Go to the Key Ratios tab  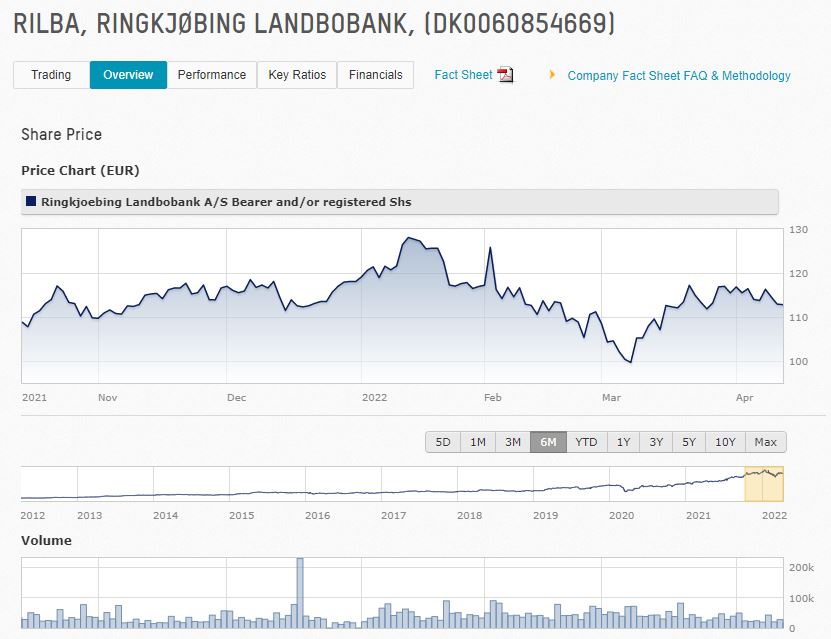[297, 75]
